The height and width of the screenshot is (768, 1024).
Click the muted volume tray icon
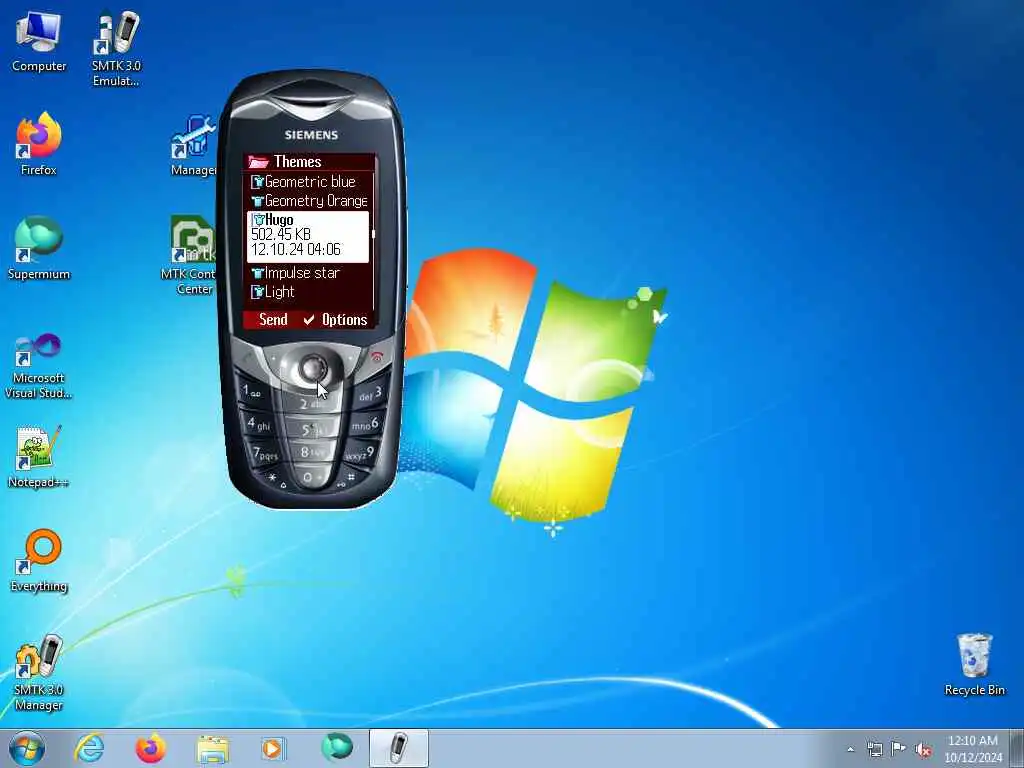pos(923,749)
